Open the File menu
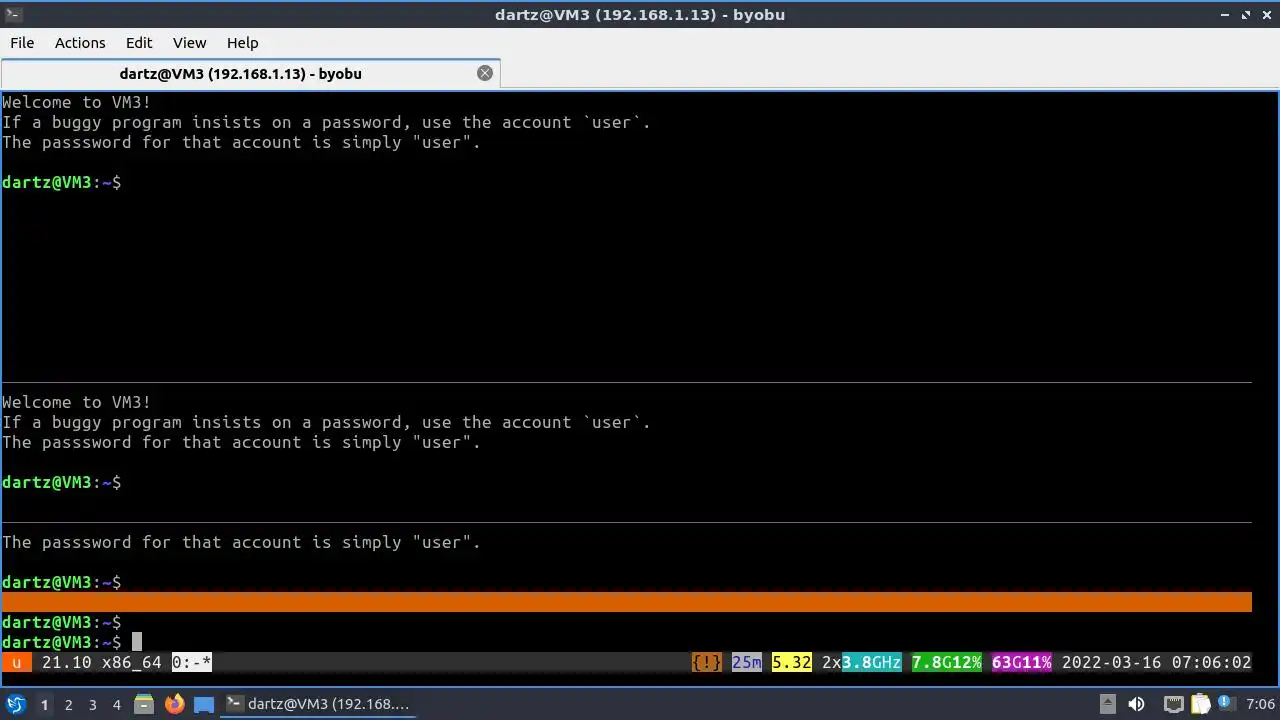Viewport: 1280px width, 720px height. click(22, 43)
